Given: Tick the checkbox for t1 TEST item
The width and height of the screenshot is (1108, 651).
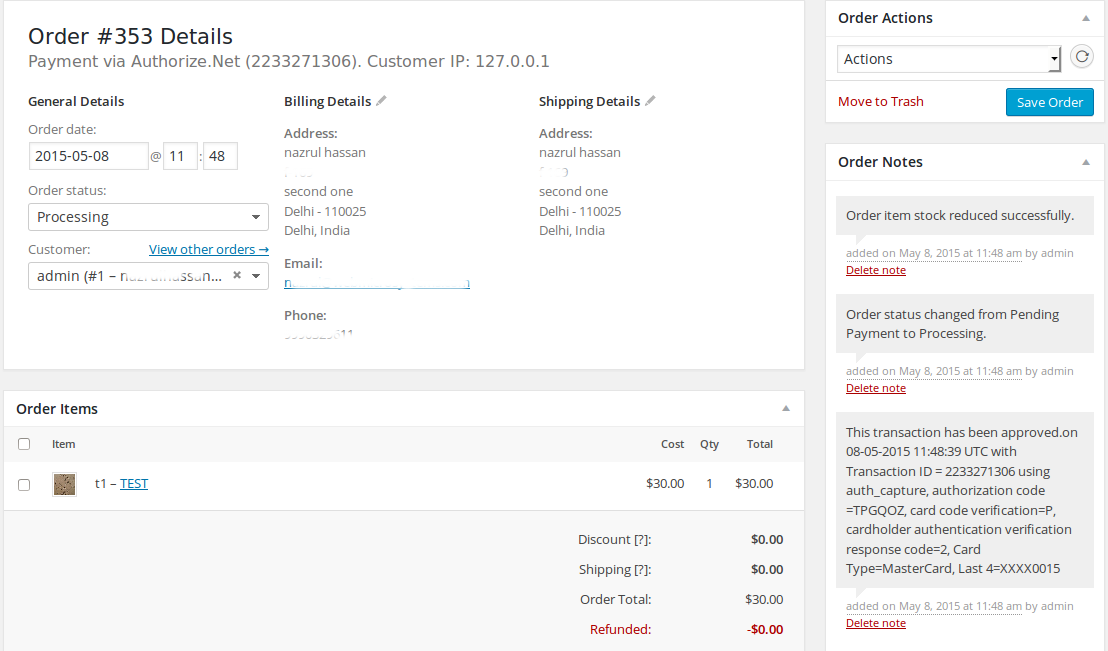Looking at the screenshot, I should pos(24,485).
